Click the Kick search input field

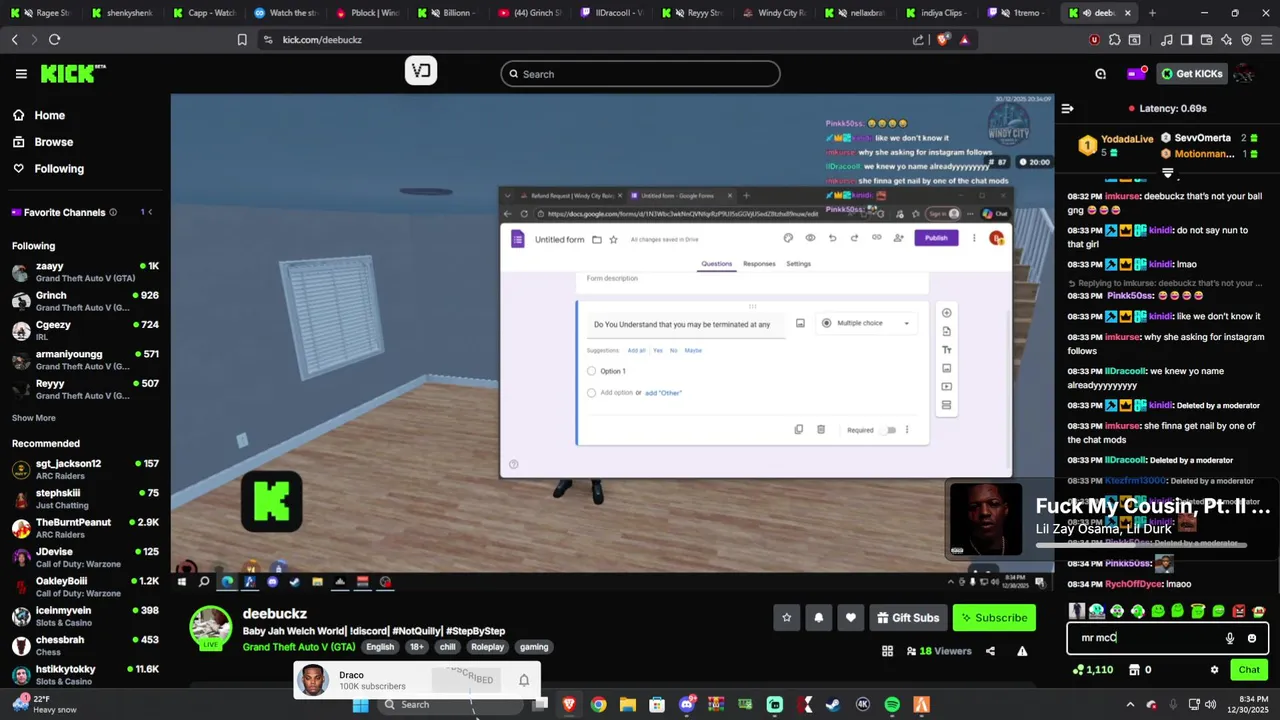[x=640, y=74]
